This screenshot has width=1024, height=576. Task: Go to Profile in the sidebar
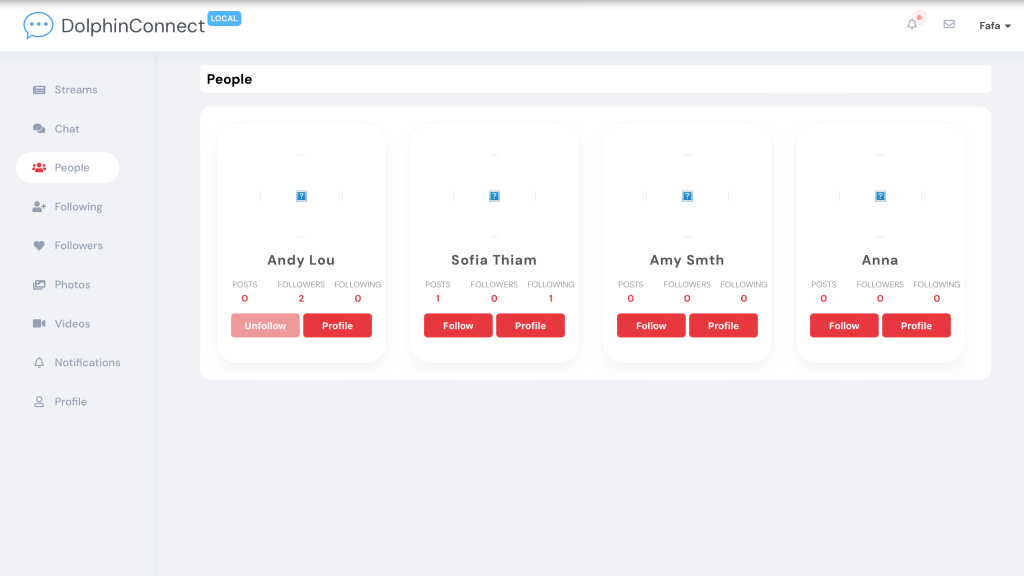tap(70, 402)
